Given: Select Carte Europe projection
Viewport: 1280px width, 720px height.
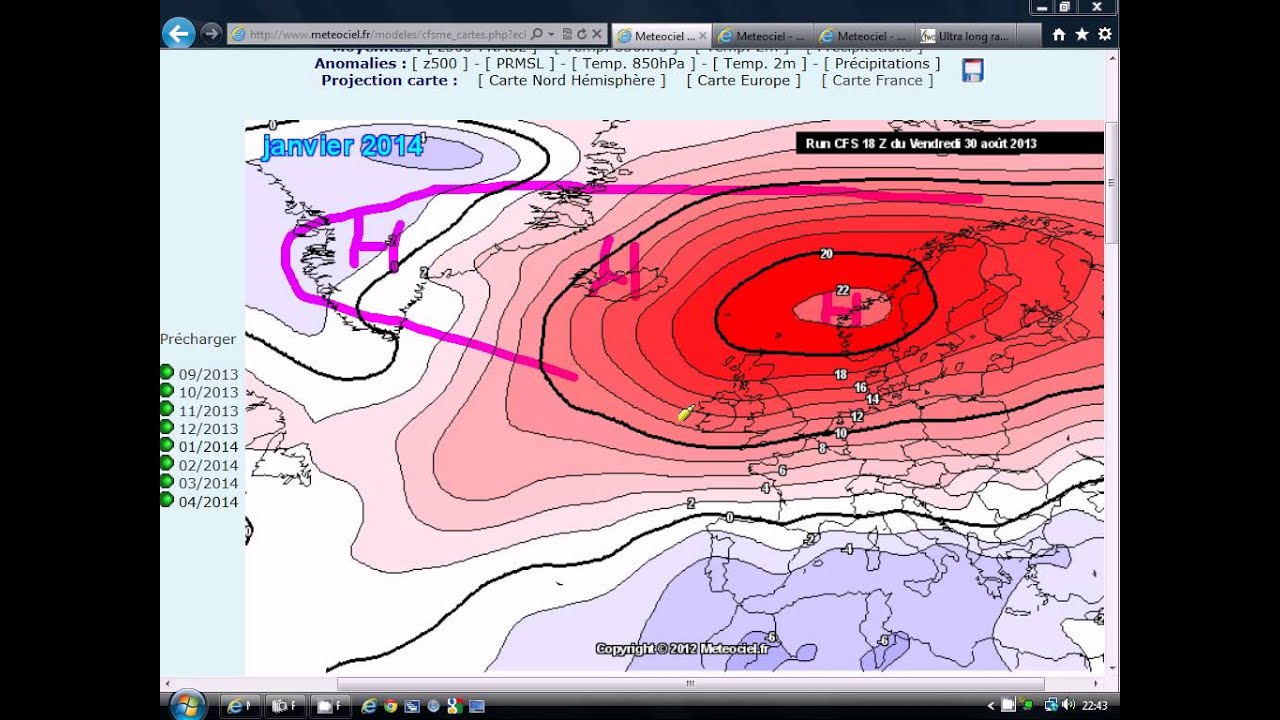Looking at the screenshot, I should (743, 80).
